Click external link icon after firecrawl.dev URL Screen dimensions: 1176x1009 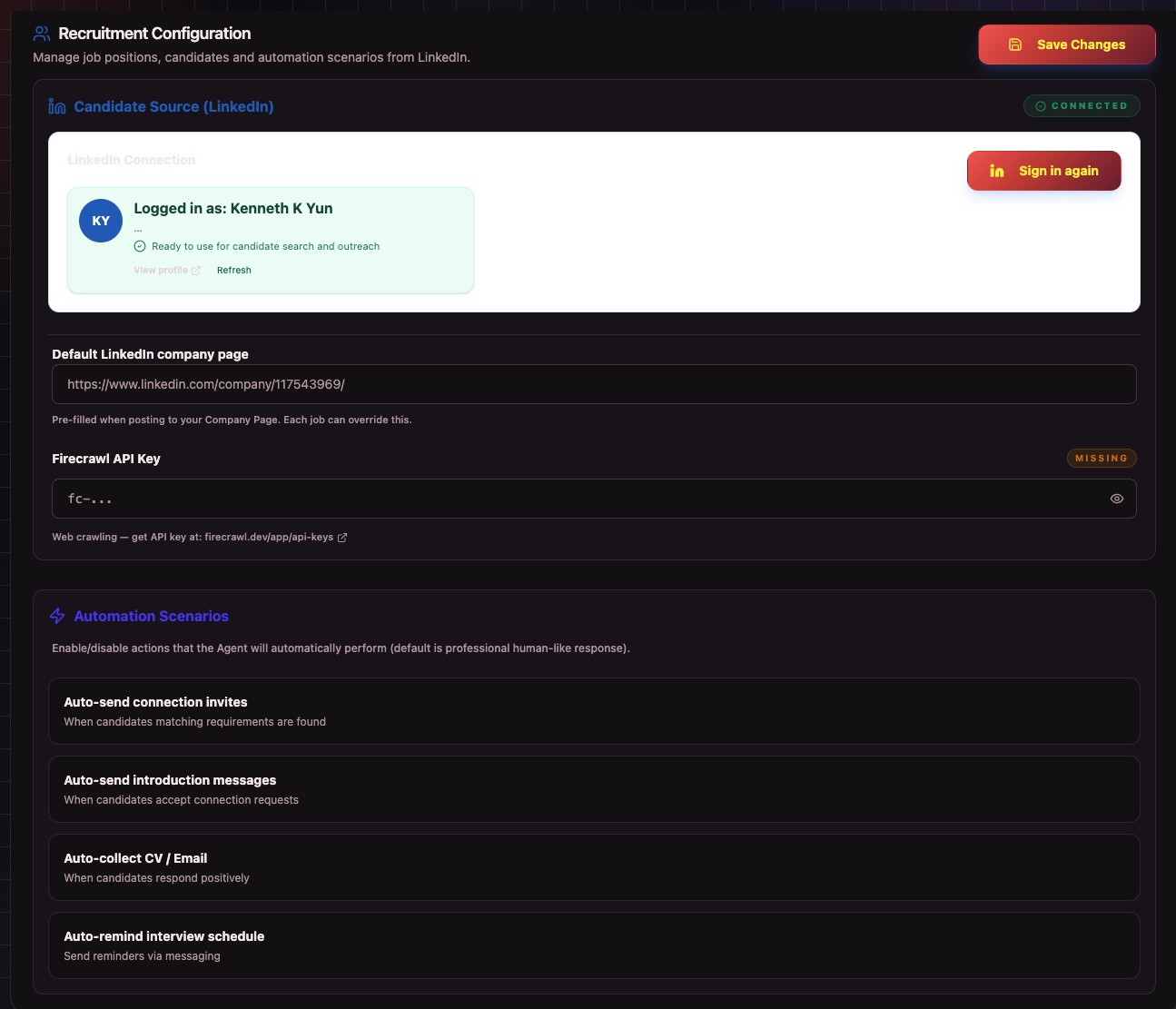[342, 538]
